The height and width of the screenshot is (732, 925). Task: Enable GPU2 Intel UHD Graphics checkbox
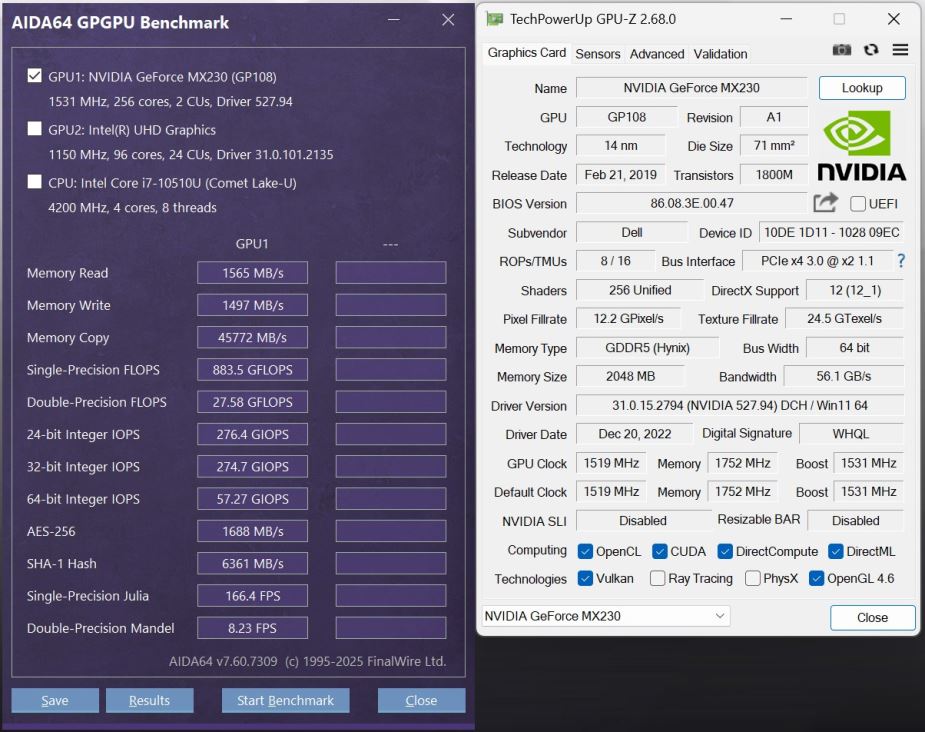point(35,129)
